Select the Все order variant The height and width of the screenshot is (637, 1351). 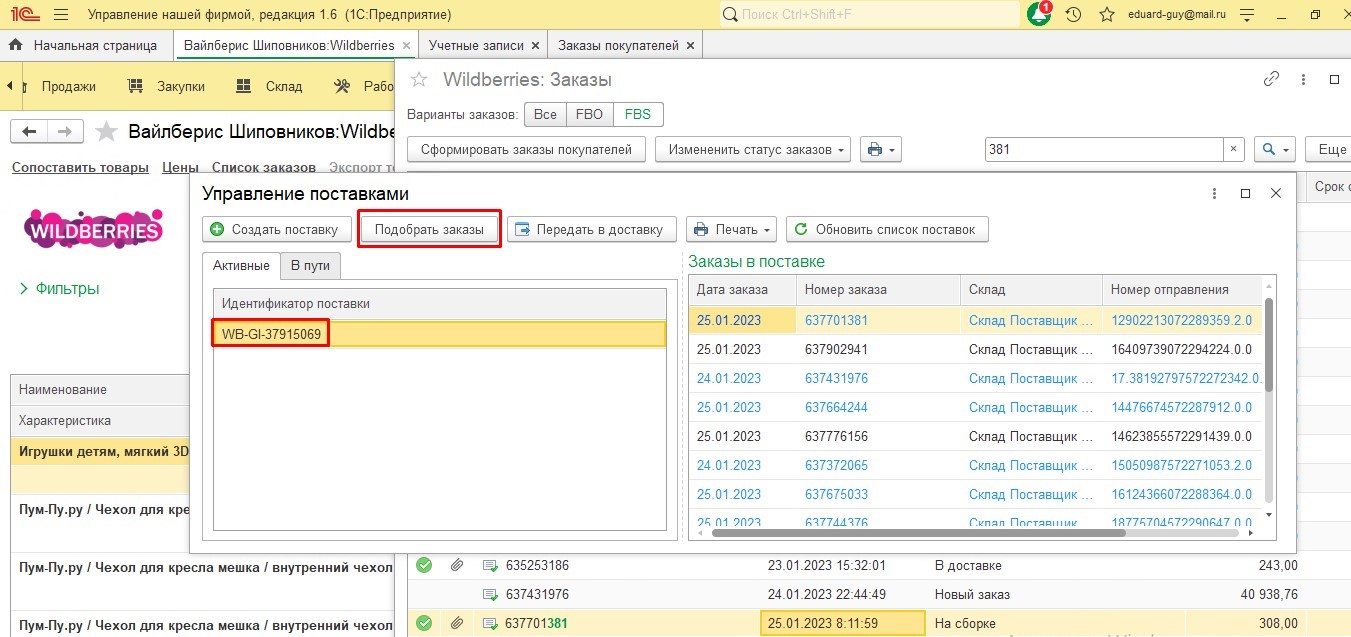click(x=545, y=114)
